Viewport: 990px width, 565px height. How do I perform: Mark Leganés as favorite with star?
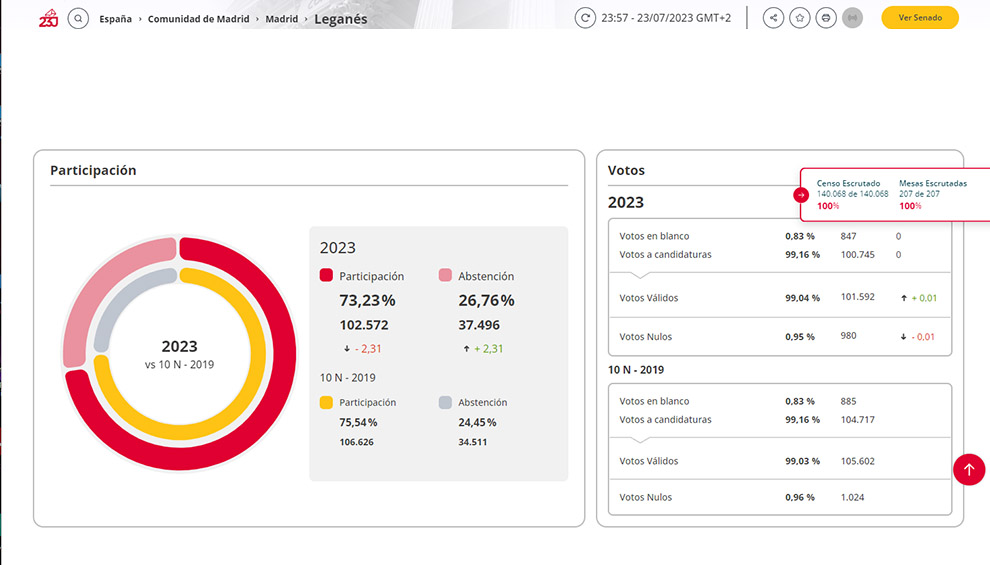pyautogui.click(x=799, y=18)
